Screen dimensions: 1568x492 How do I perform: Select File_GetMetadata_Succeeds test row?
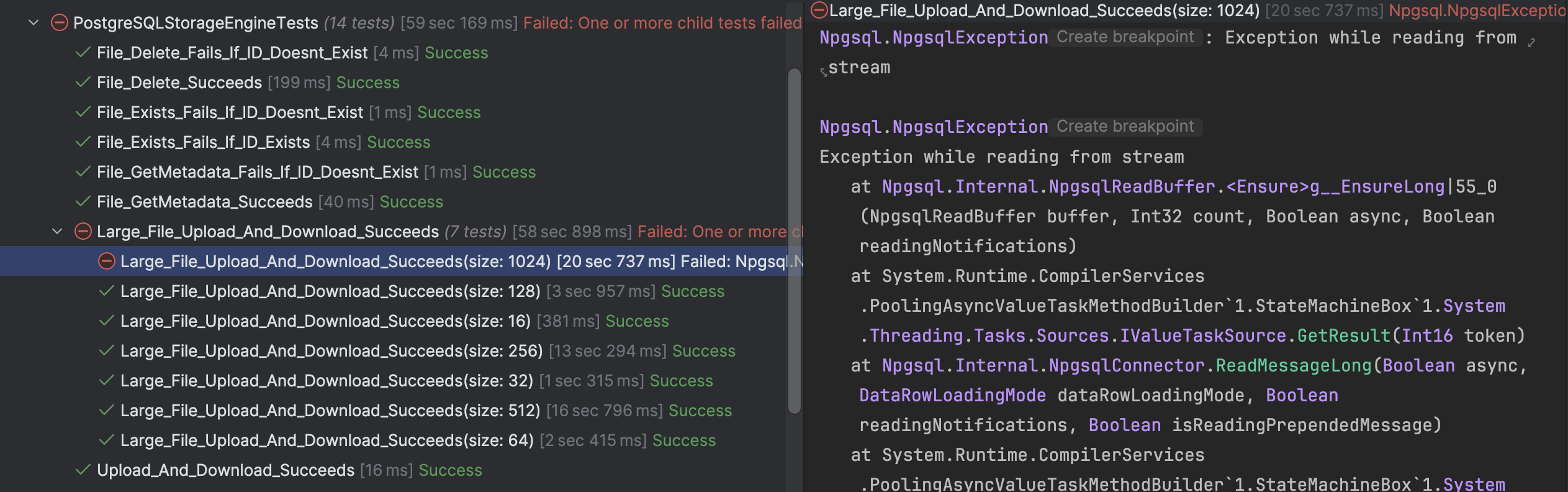pos(204,202)
